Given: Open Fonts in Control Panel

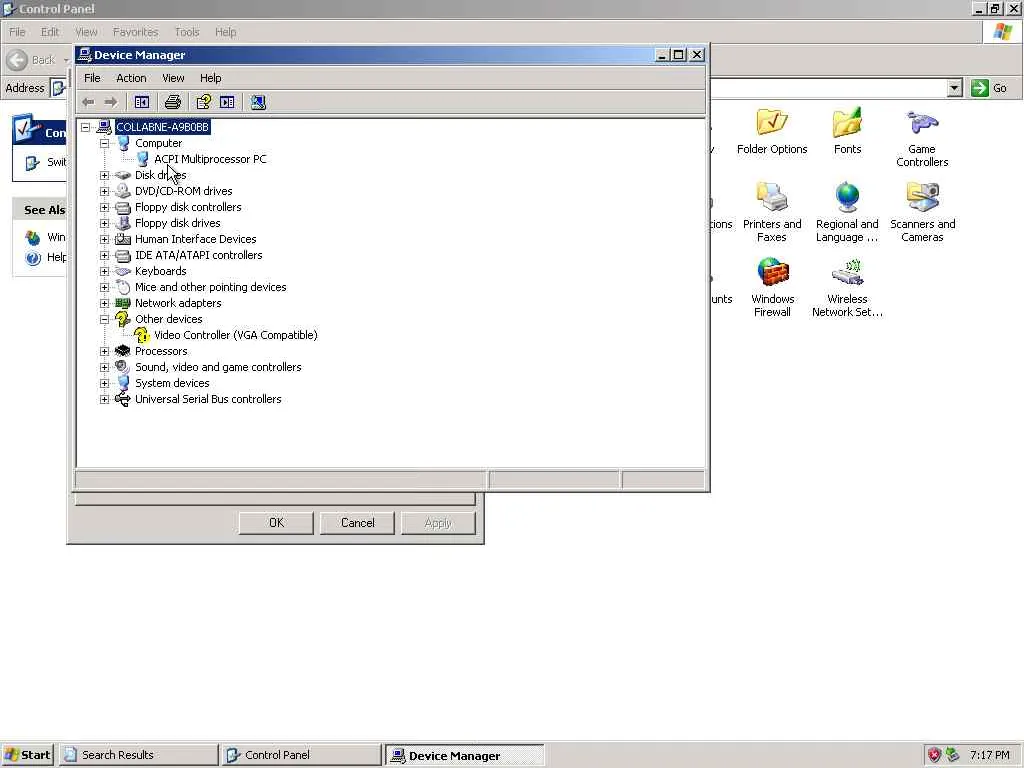Looking at the screenshot, I should point(847,131).
